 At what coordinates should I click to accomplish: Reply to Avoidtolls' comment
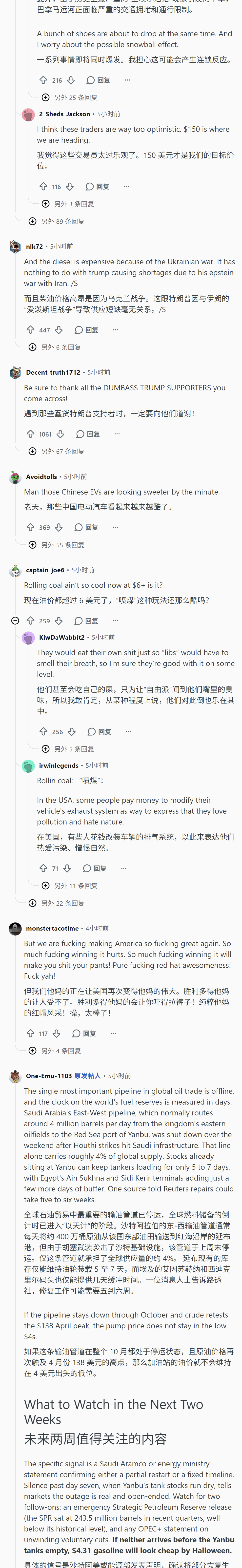(x=87, y=527)
